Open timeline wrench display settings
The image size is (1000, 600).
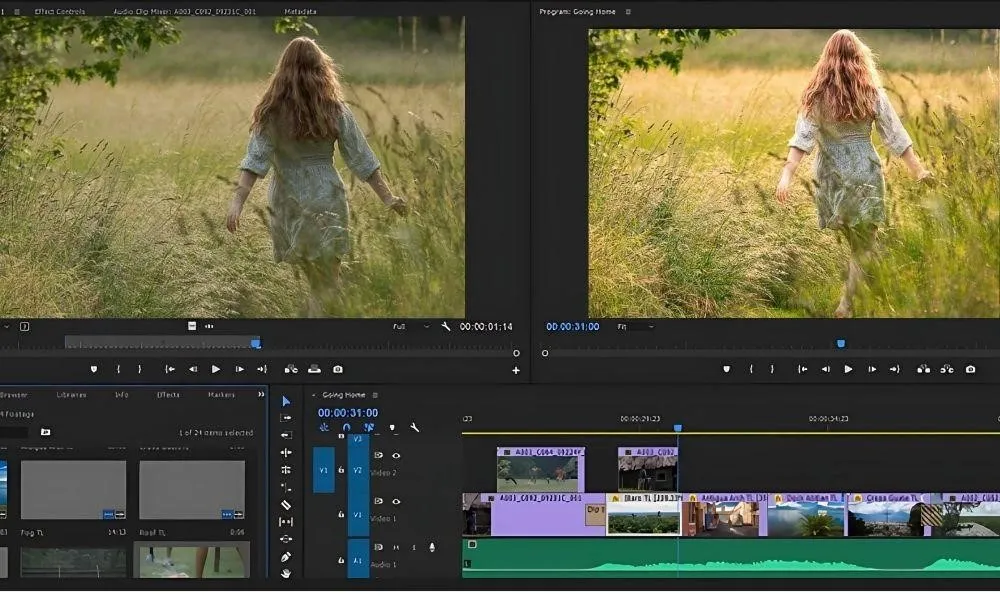[414, 428]
